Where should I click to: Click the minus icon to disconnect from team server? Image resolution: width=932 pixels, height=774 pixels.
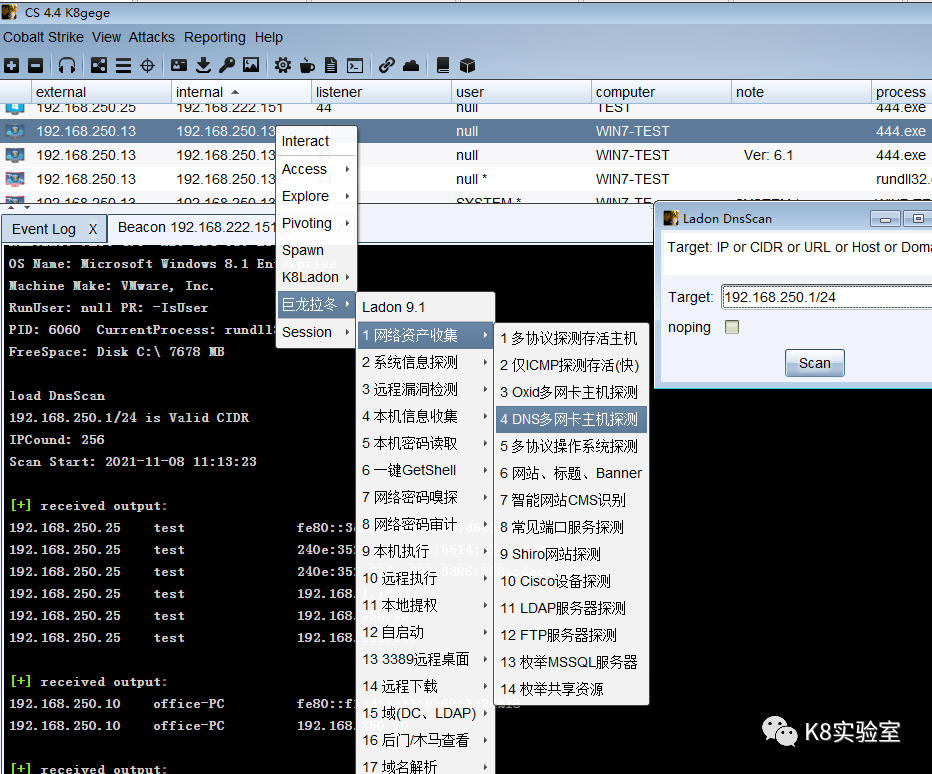(x=36, y=65)
